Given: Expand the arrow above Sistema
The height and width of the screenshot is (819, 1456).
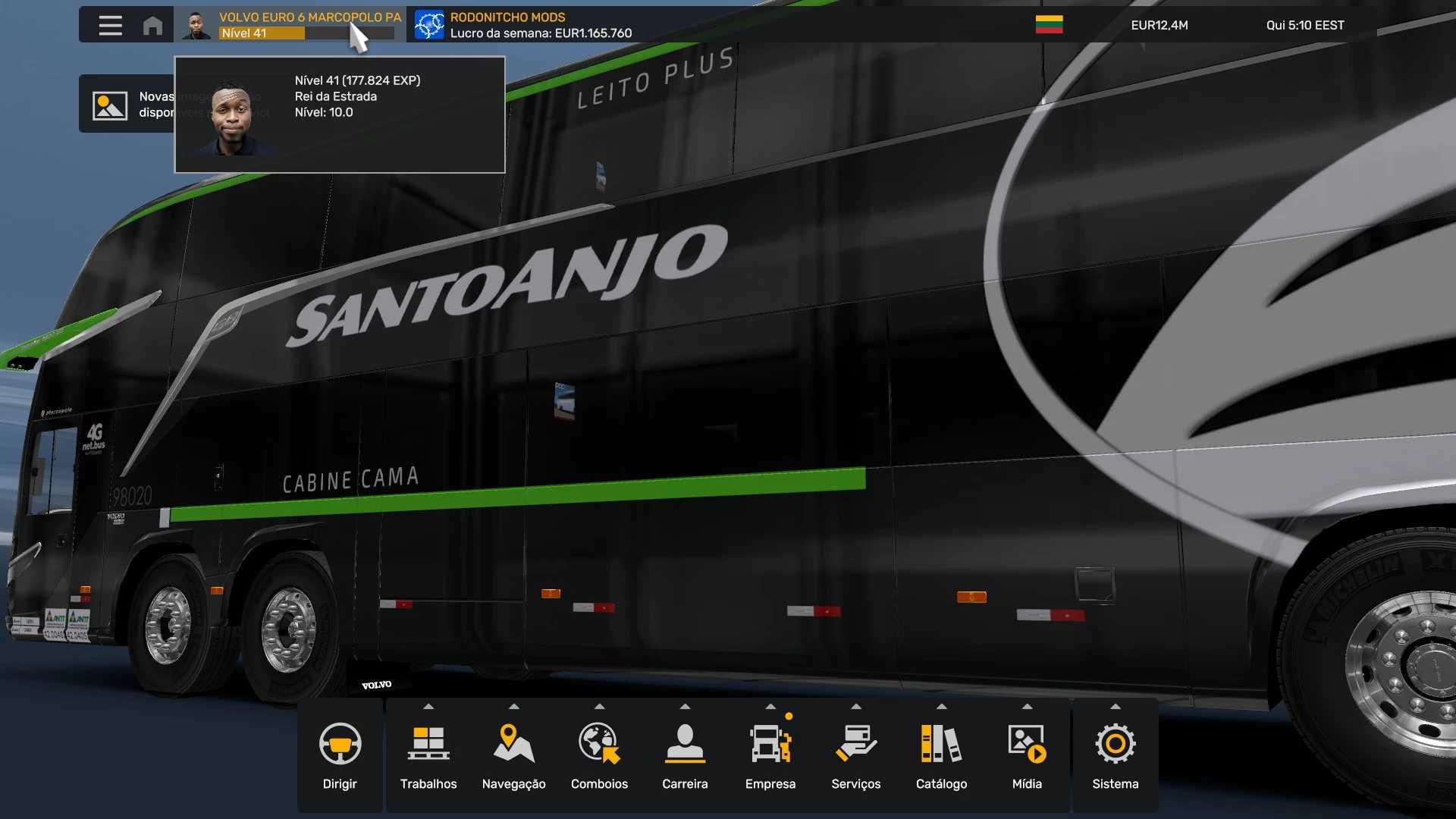Looking at the screenshot, I should click(1115, 707).
